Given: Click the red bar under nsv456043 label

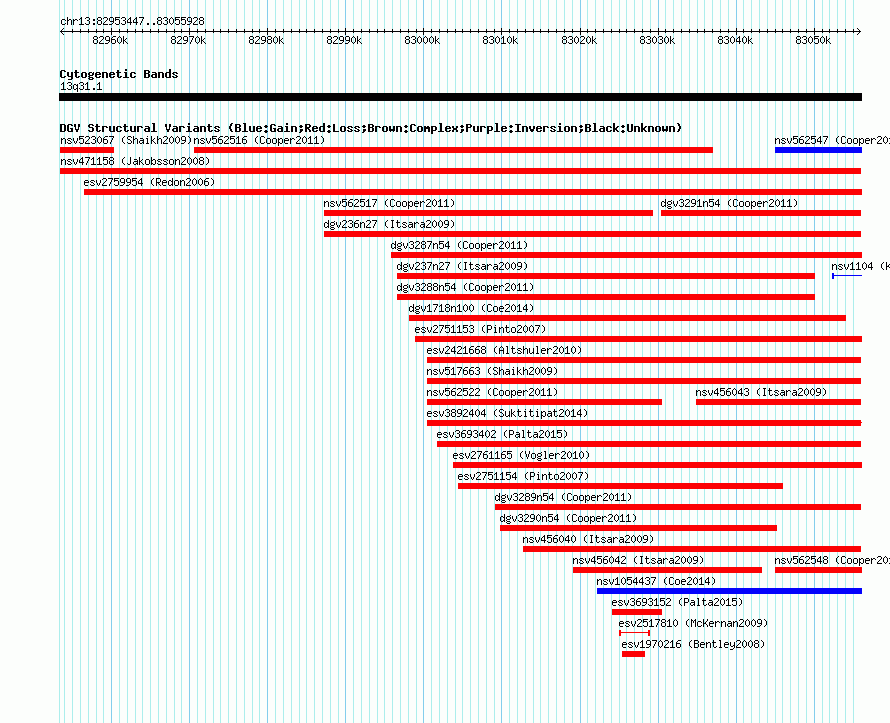Looking at the screenshot, I should point(779,402).
